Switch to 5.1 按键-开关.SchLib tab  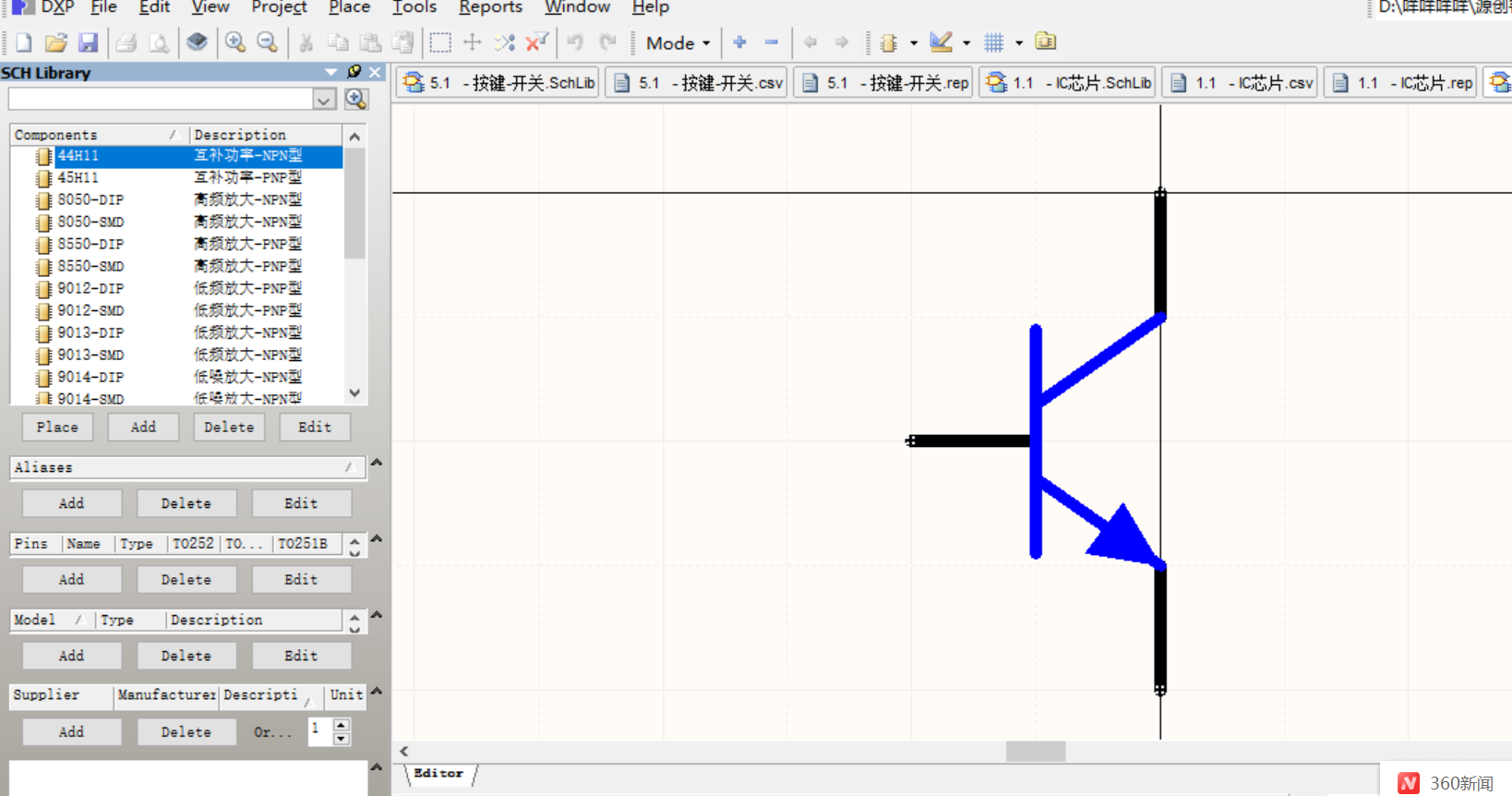pyautogui.click(x=498, y=82)
